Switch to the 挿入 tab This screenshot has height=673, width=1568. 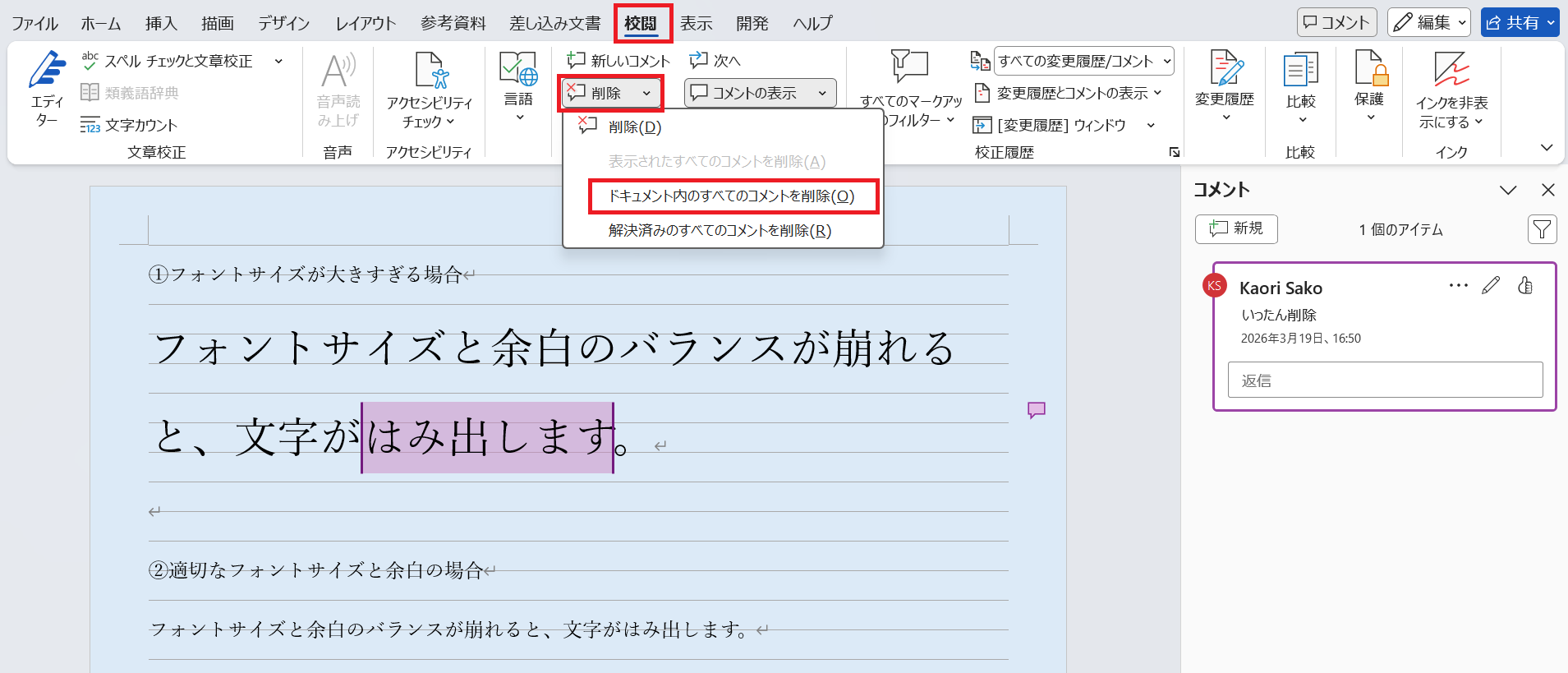click(x=161, y=23)
